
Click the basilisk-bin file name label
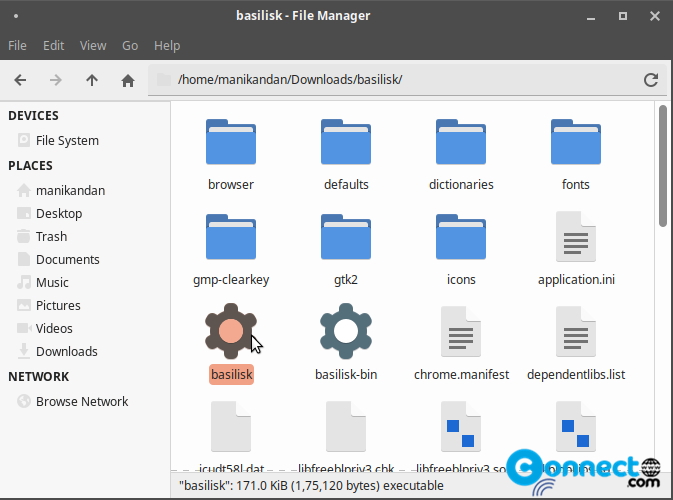point(346,375)
